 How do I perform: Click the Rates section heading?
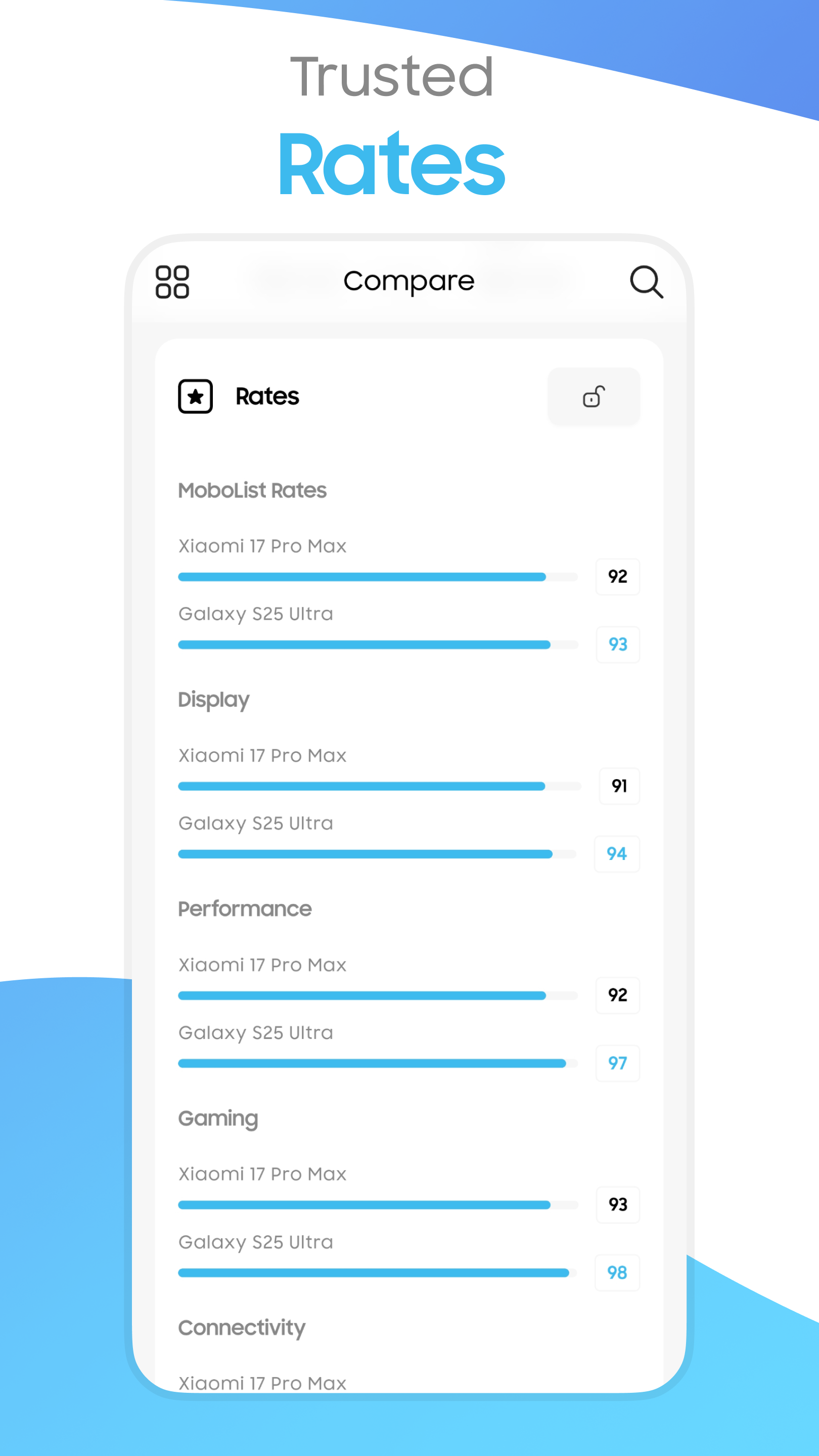click(267, 396)
